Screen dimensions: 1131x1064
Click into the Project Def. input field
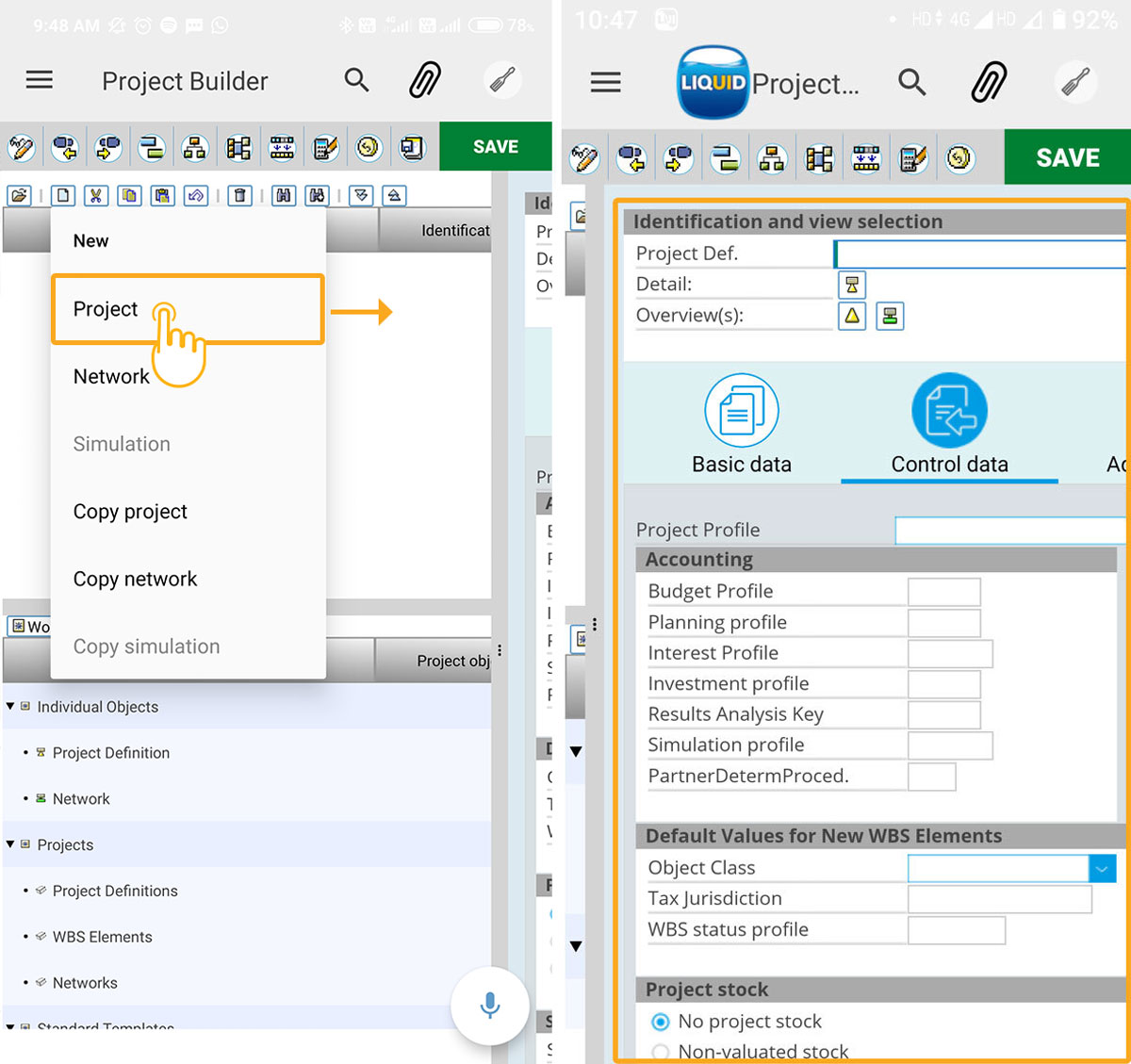click(980, 254)
